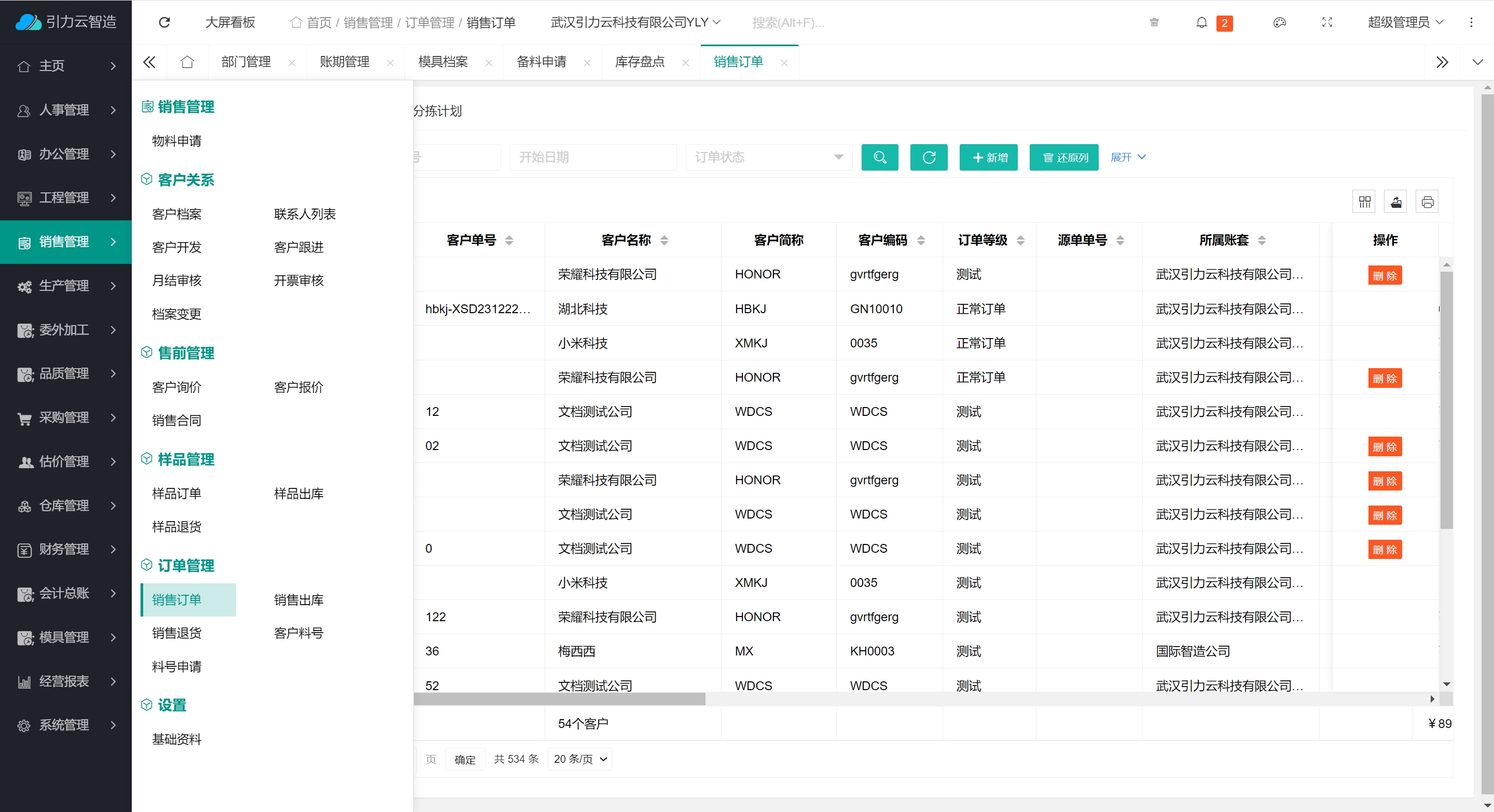Viewport: 1494px width, 812px height.
Task: Click the 还原列 button
Action: click(x=1063, y=157)
